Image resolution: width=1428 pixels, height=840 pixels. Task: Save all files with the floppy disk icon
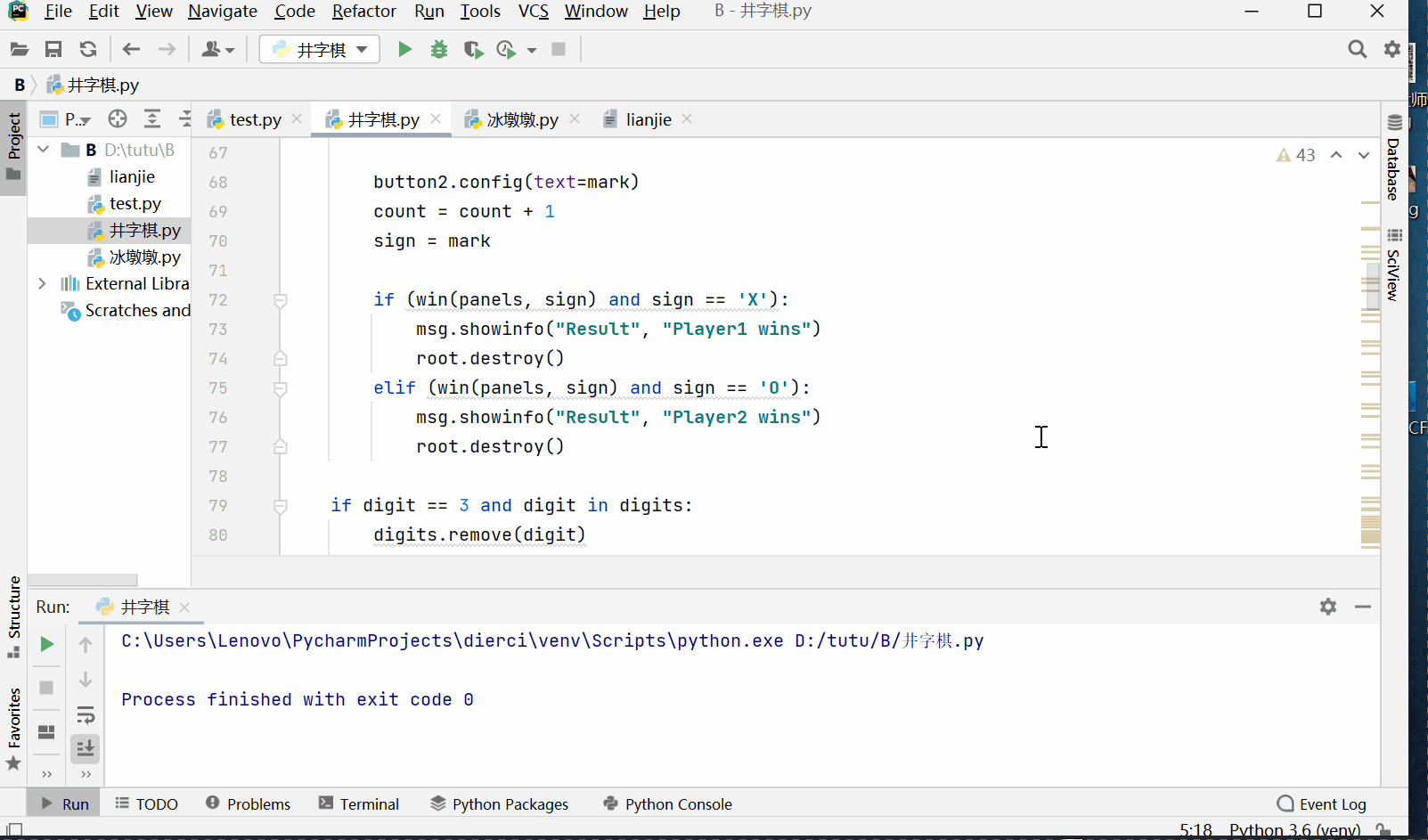point(53,50)
